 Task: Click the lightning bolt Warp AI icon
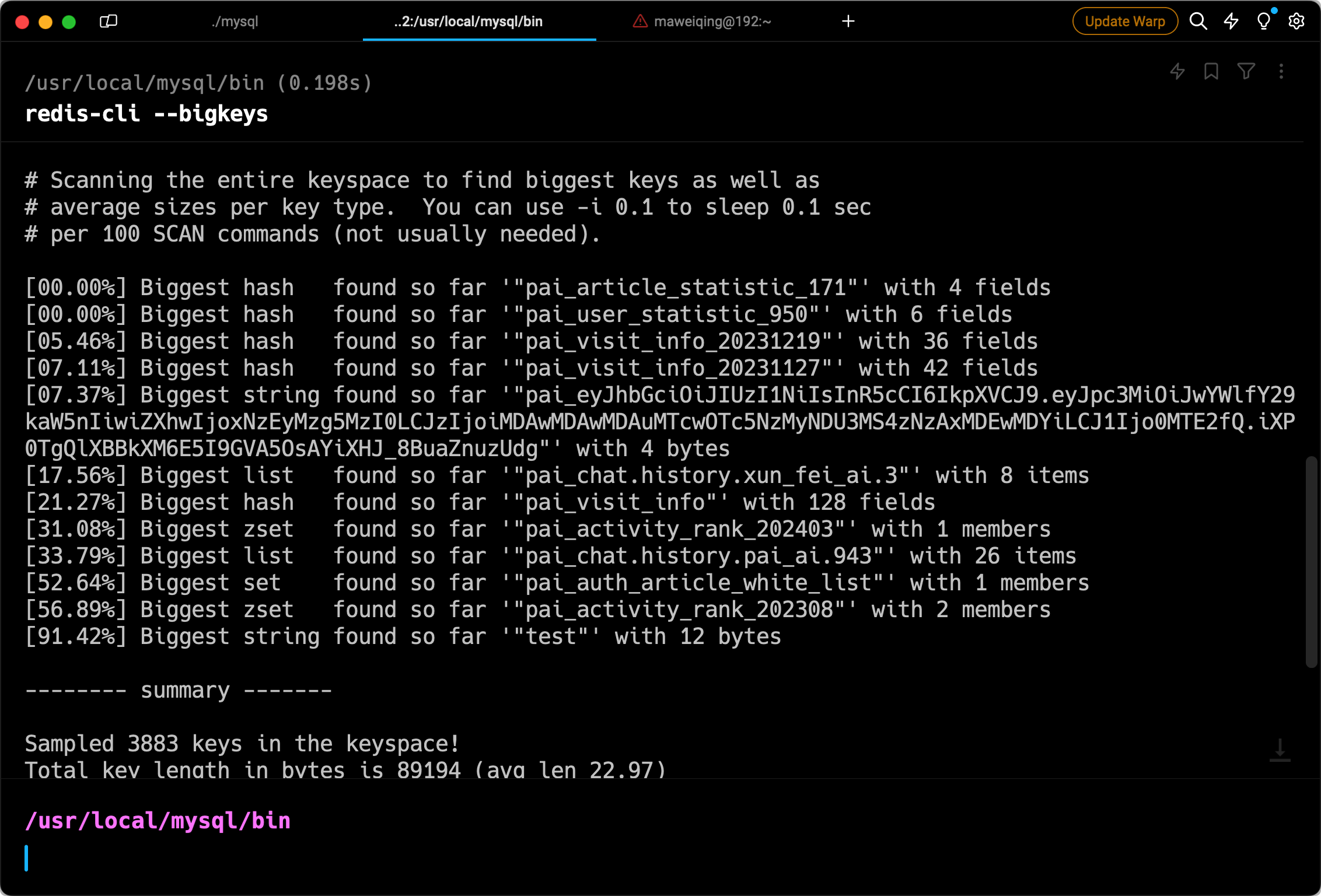tap(1231, 22)
